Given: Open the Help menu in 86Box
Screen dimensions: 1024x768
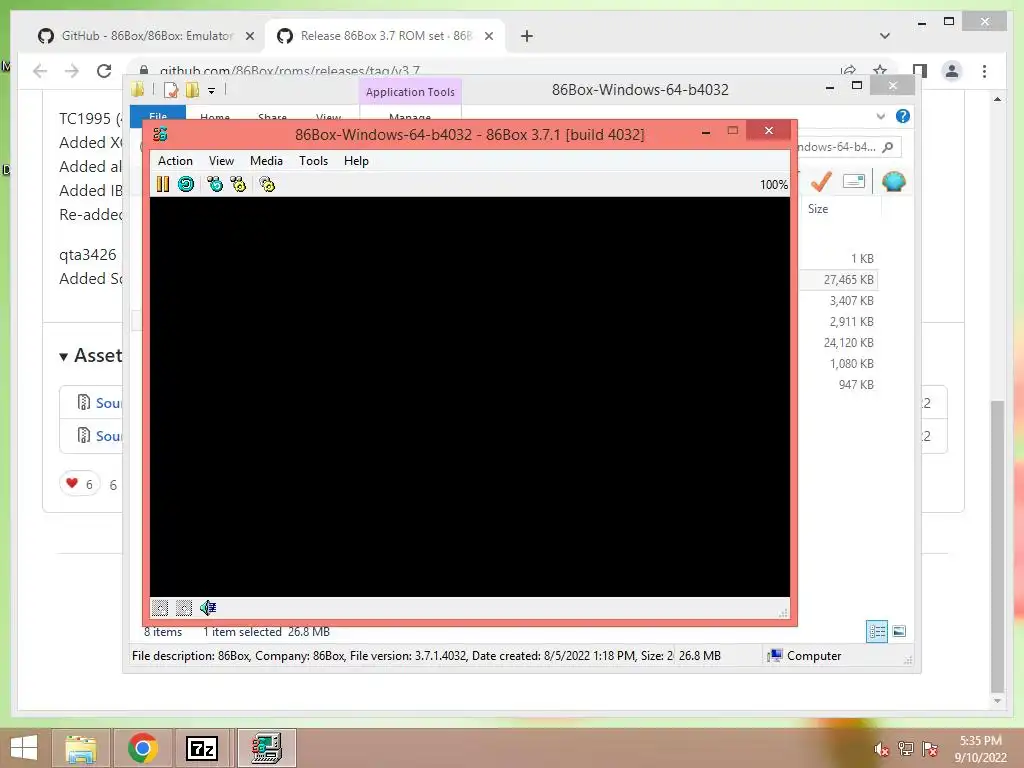Looking at the screenshot, I should coord(357,161).
